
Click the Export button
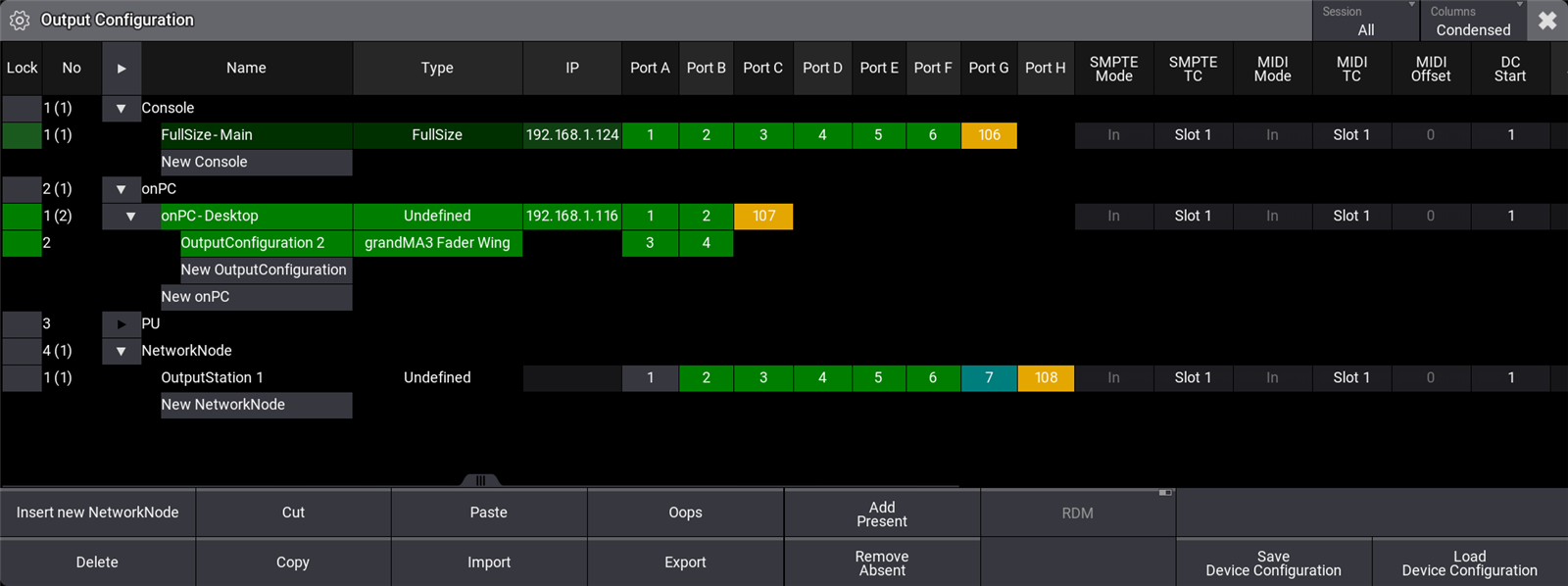(685, 562)
